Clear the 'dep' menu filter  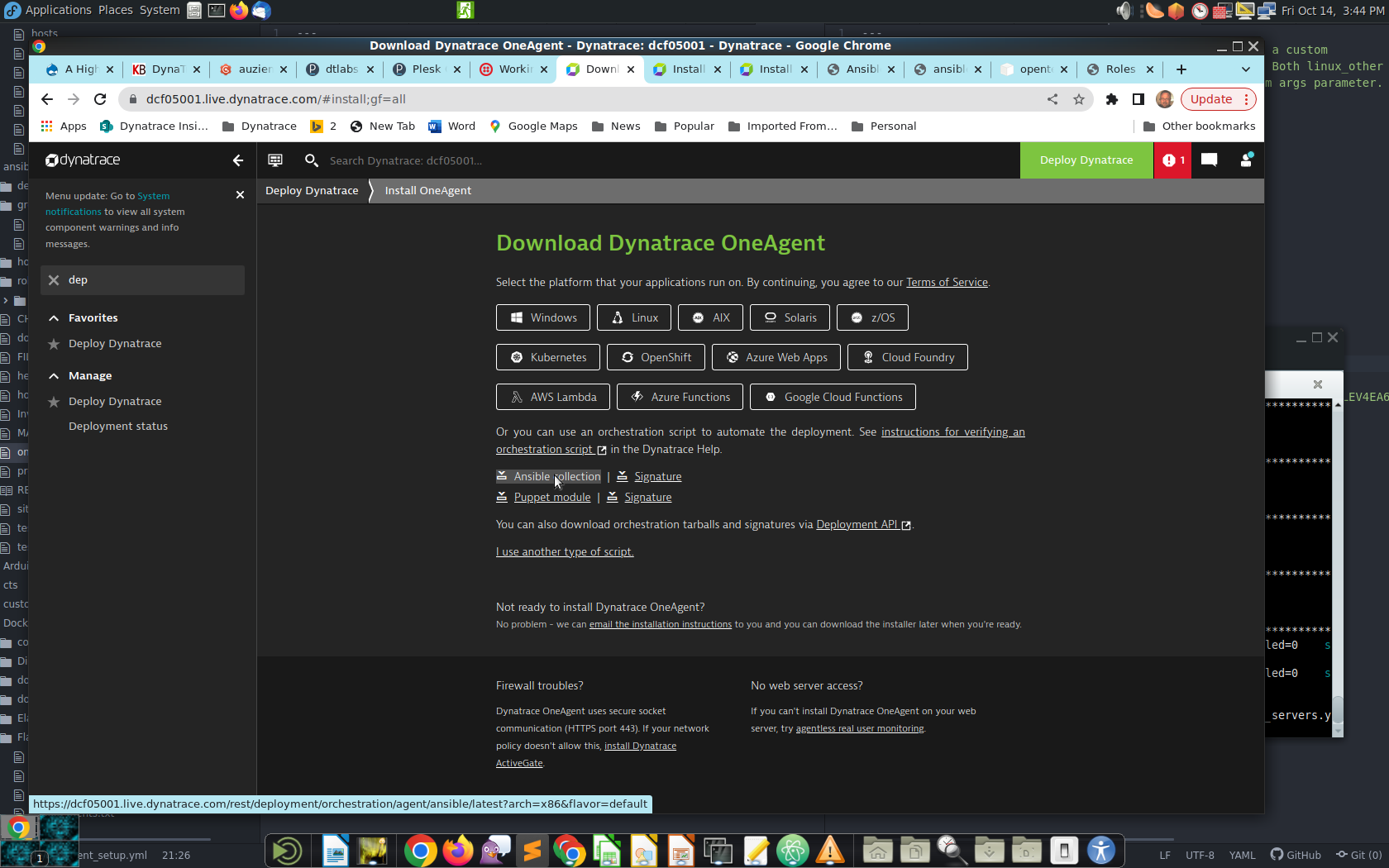54,280
